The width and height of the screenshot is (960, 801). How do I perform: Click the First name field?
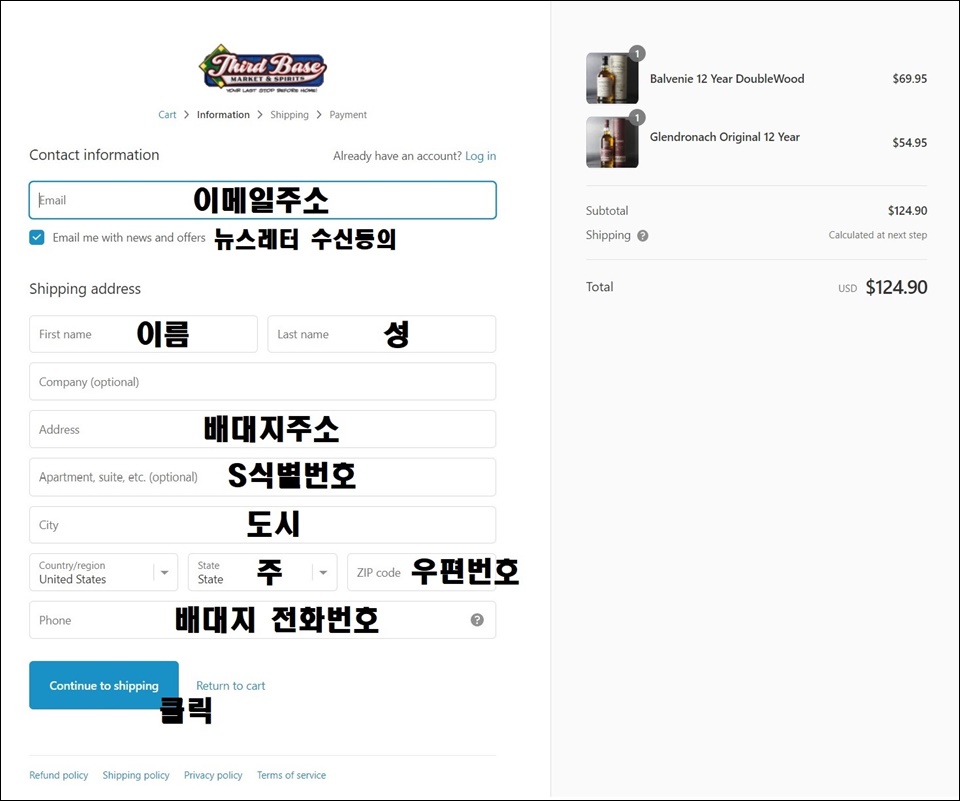[143, 334]
